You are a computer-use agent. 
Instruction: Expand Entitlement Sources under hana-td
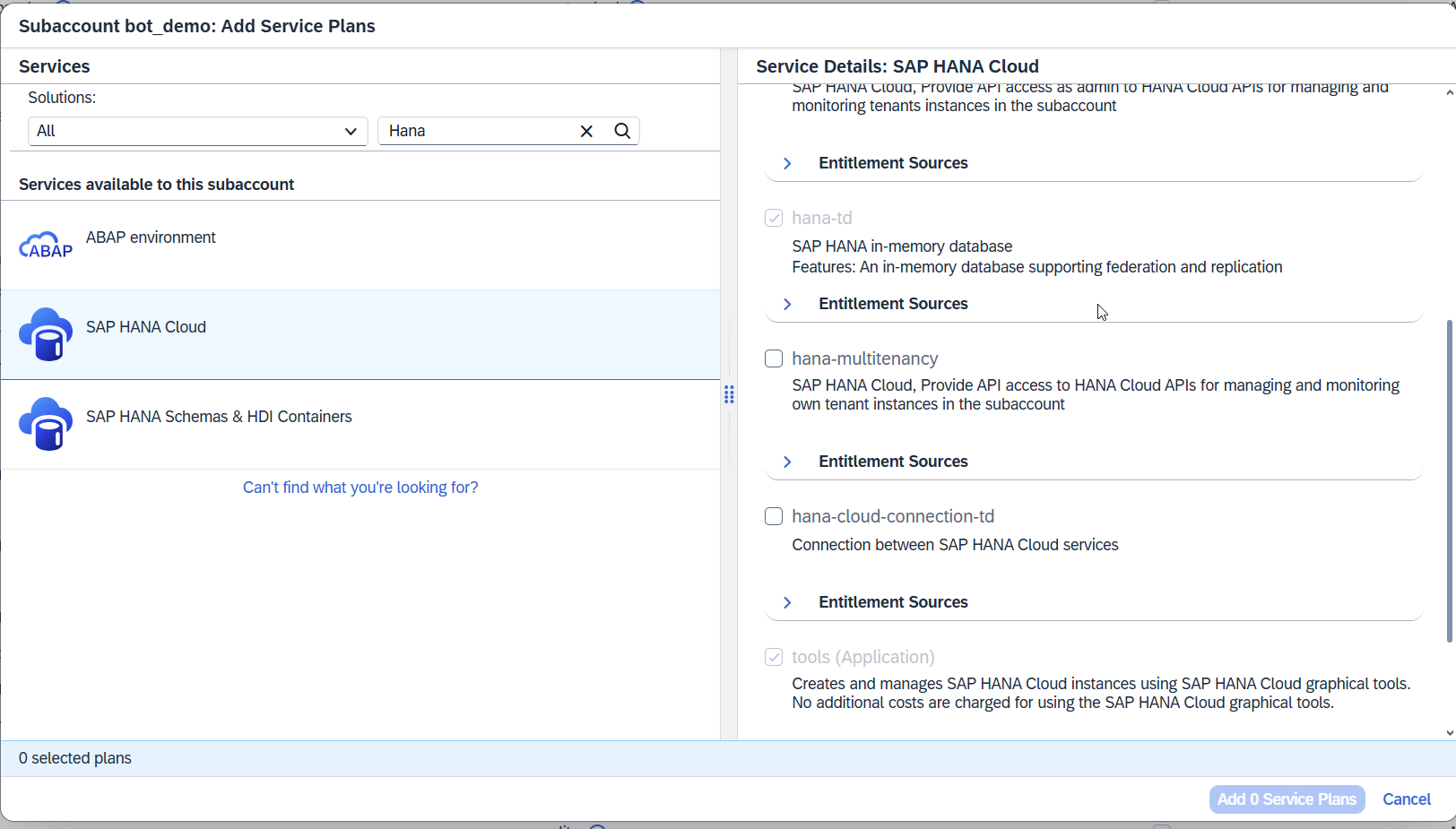point(787,304)
